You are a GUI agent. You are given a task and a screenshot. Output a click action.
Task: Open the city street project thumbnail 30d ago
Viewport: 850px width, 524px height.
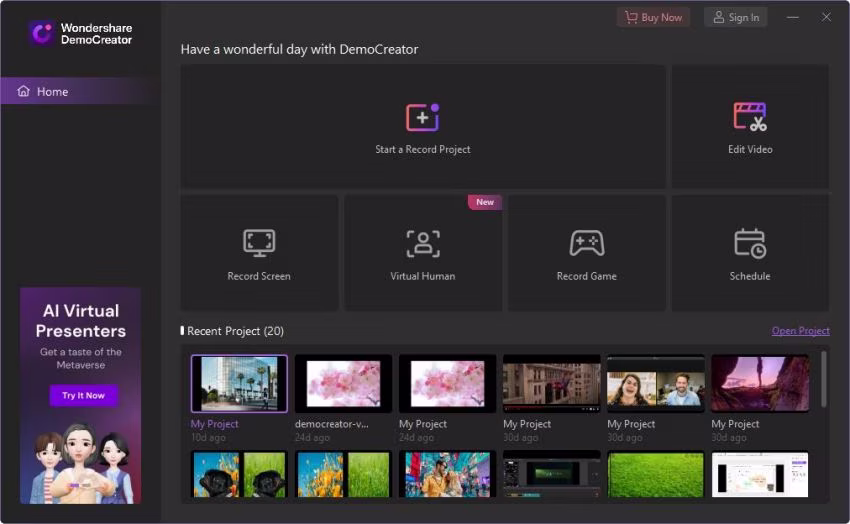click(x=551, y=384)
